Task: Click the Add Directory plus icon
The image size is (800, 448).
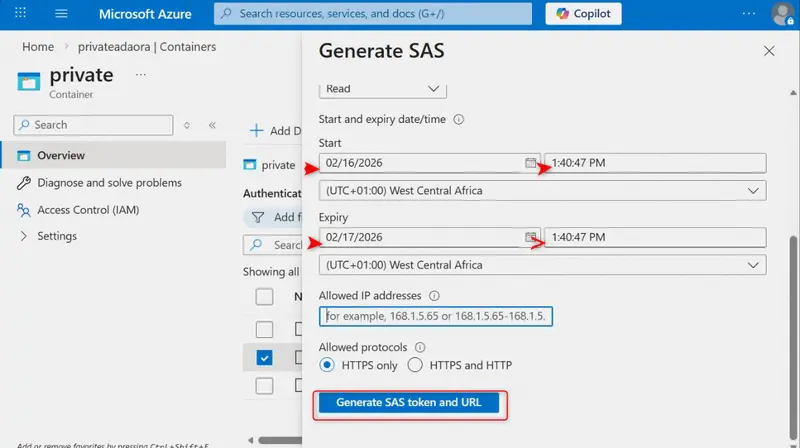Action: point(256,131)
